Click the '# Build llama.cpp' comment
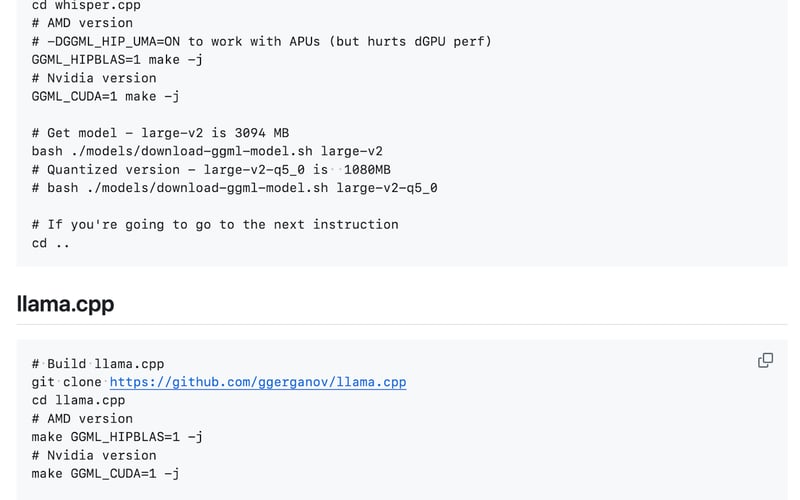Viewport: 800px width, 500px height. (98, 364)
